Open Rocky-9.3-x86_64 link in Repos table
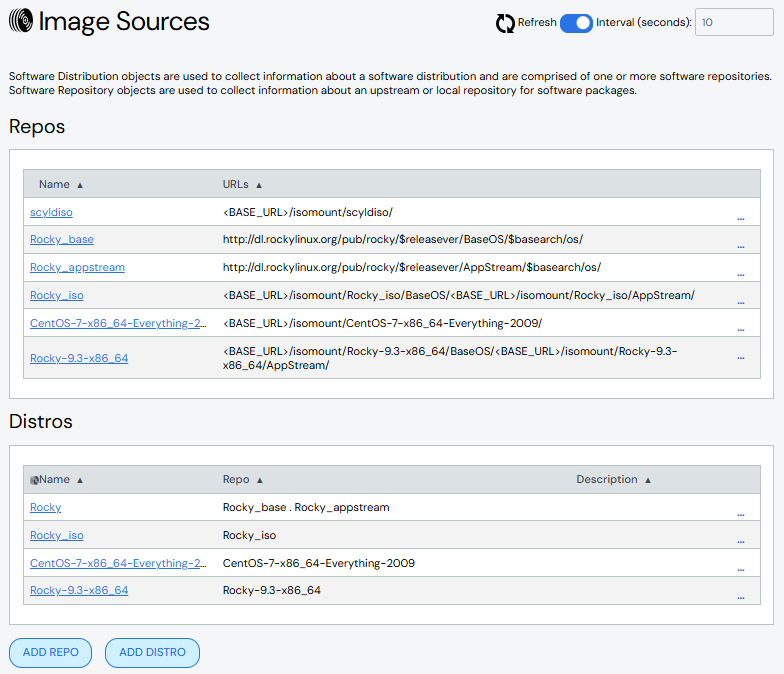This screenshot has height=674, width=784. (79, 358)
